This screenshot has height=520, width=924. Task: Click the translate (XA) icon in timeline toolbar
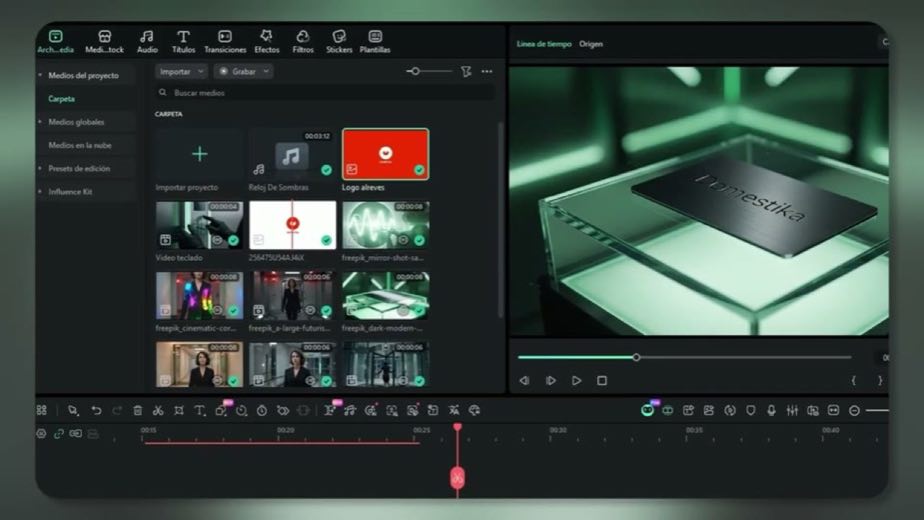click(x=454, y=410)
